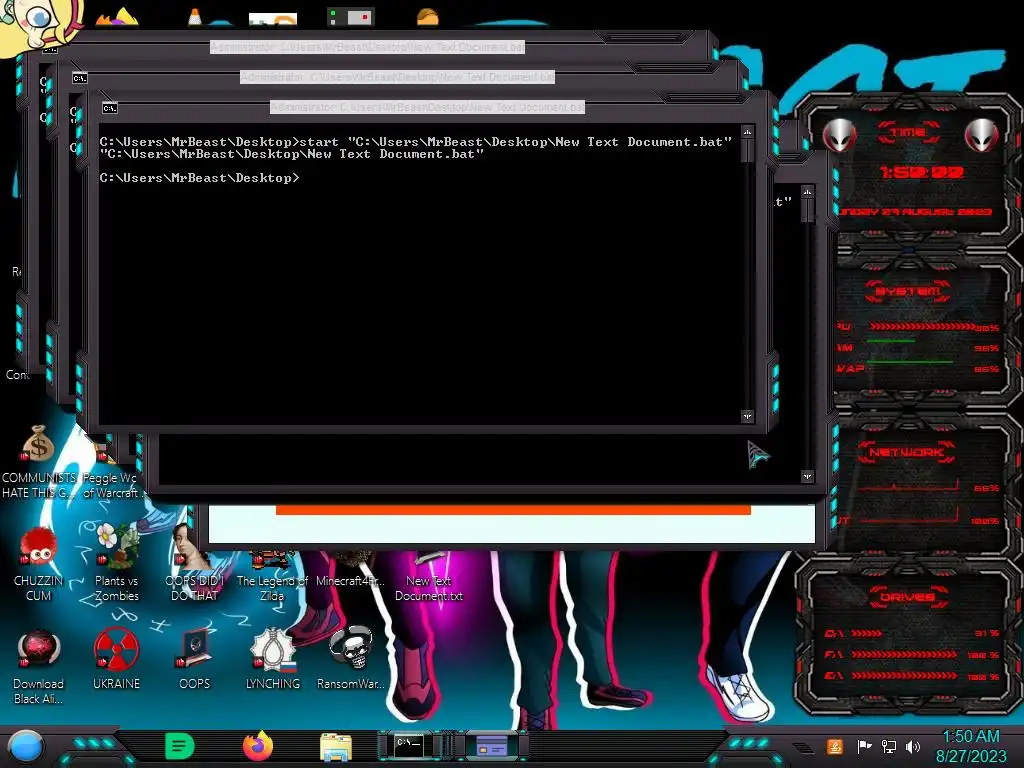This screenshot has width=1024, height=768.
Task: Switch to the purple card app on taskbar
Action: coord(492,745)
